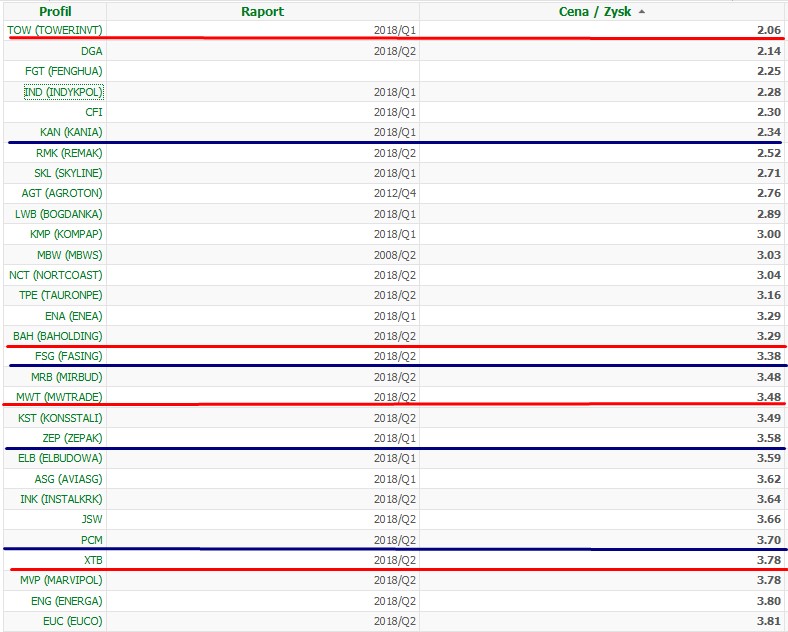The height and width of the screenshot is (632, 788).
Task: Select the 3.62 value in AVIASG row
Action: click(769, 479)
